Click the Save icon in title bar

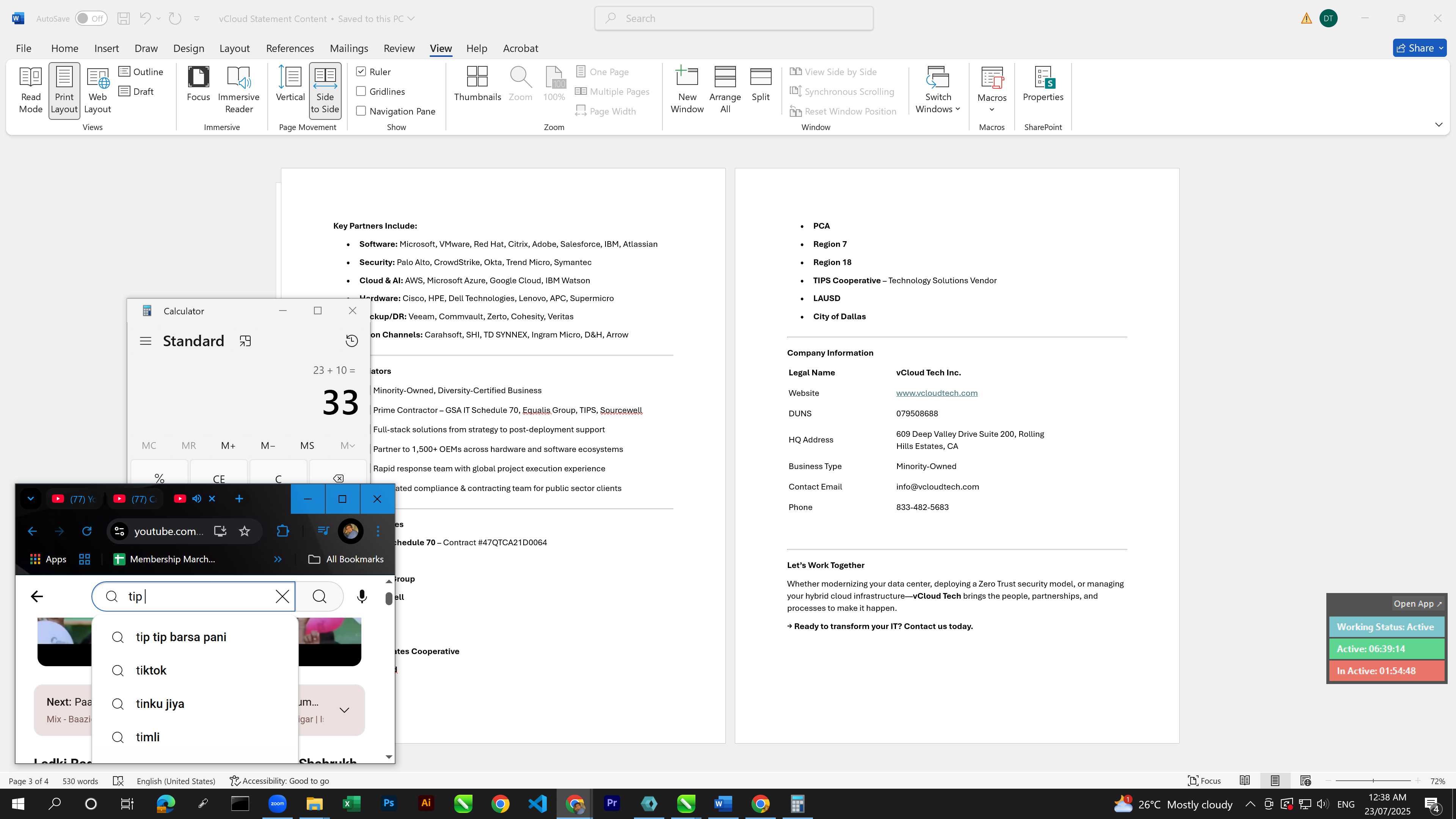point(123,19)
